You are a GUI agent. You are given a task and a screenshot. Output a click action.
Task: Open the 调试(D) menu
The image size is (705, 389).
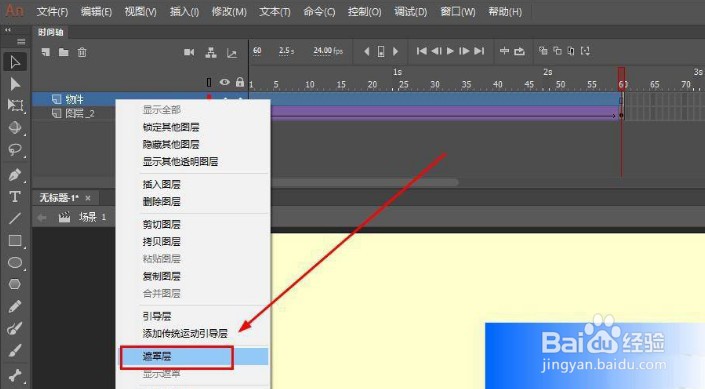point(411,12)
